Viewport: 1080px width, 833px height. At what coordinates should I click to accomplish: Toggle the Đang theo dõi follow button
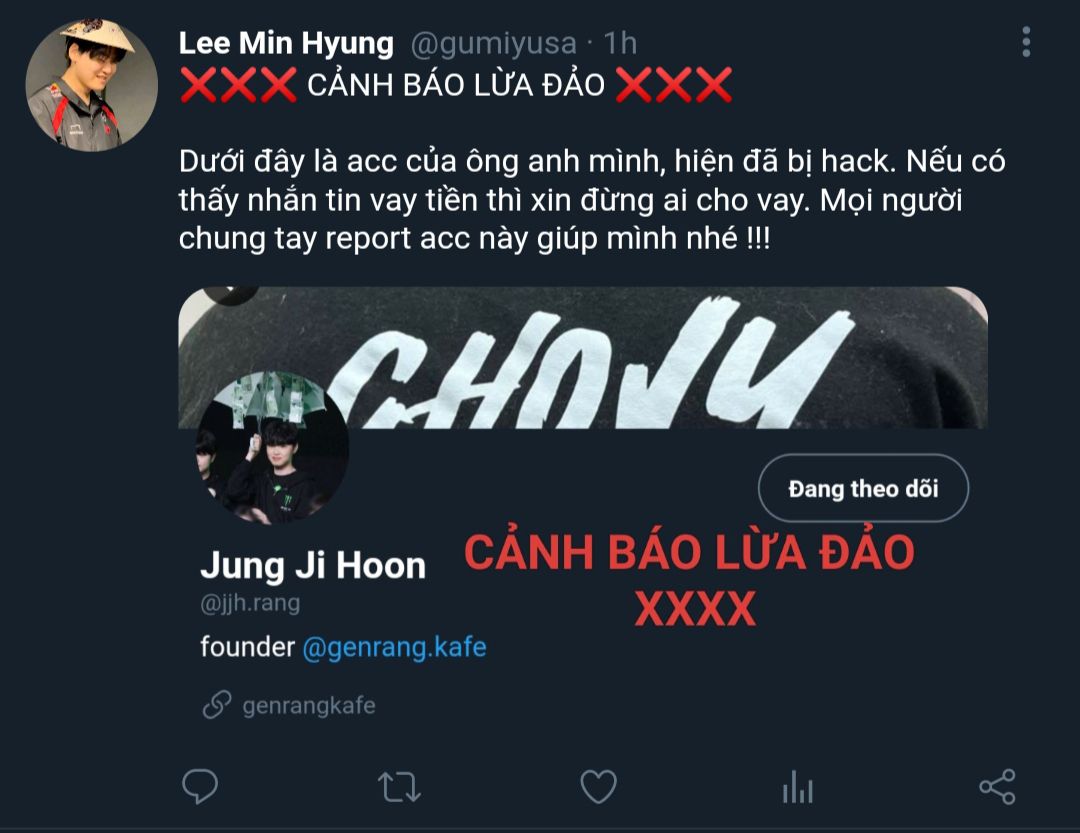tap(863, 488)
